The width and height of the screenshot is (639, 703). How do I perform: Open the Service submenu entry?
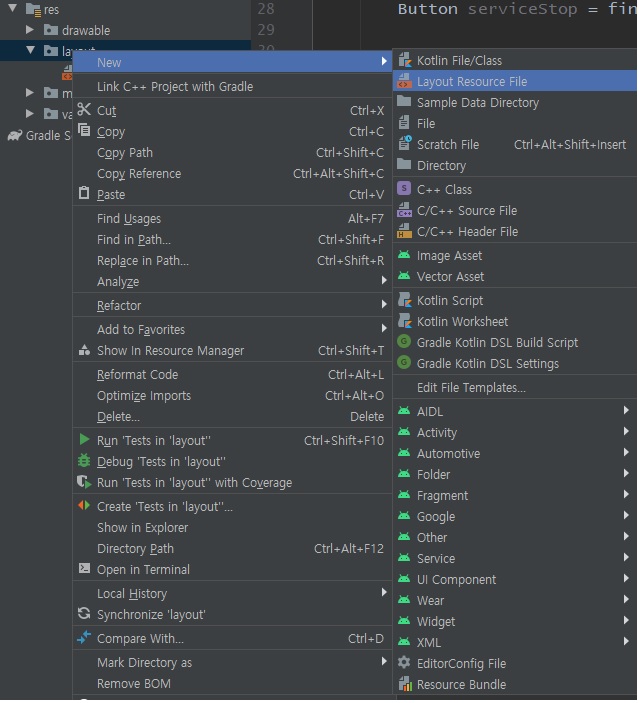pos(516,558)
